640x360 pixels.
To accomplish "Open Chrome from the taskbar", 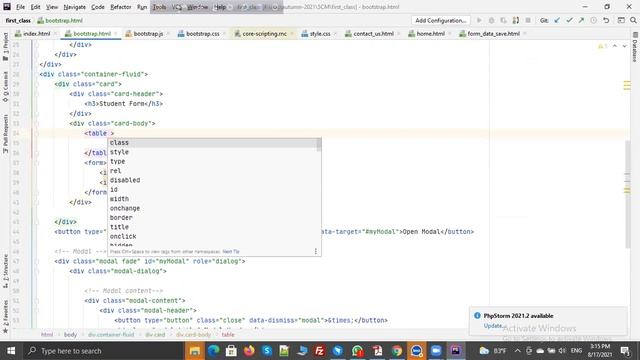I will tap(397, 351).
